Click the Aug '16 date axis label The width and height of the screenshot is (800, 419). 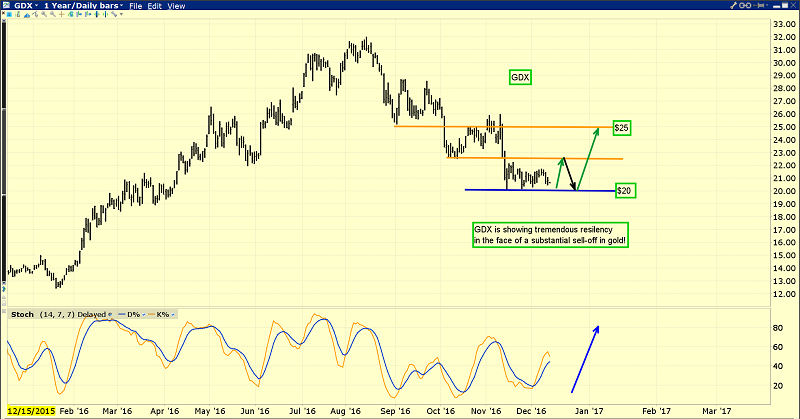click(345, 411)
